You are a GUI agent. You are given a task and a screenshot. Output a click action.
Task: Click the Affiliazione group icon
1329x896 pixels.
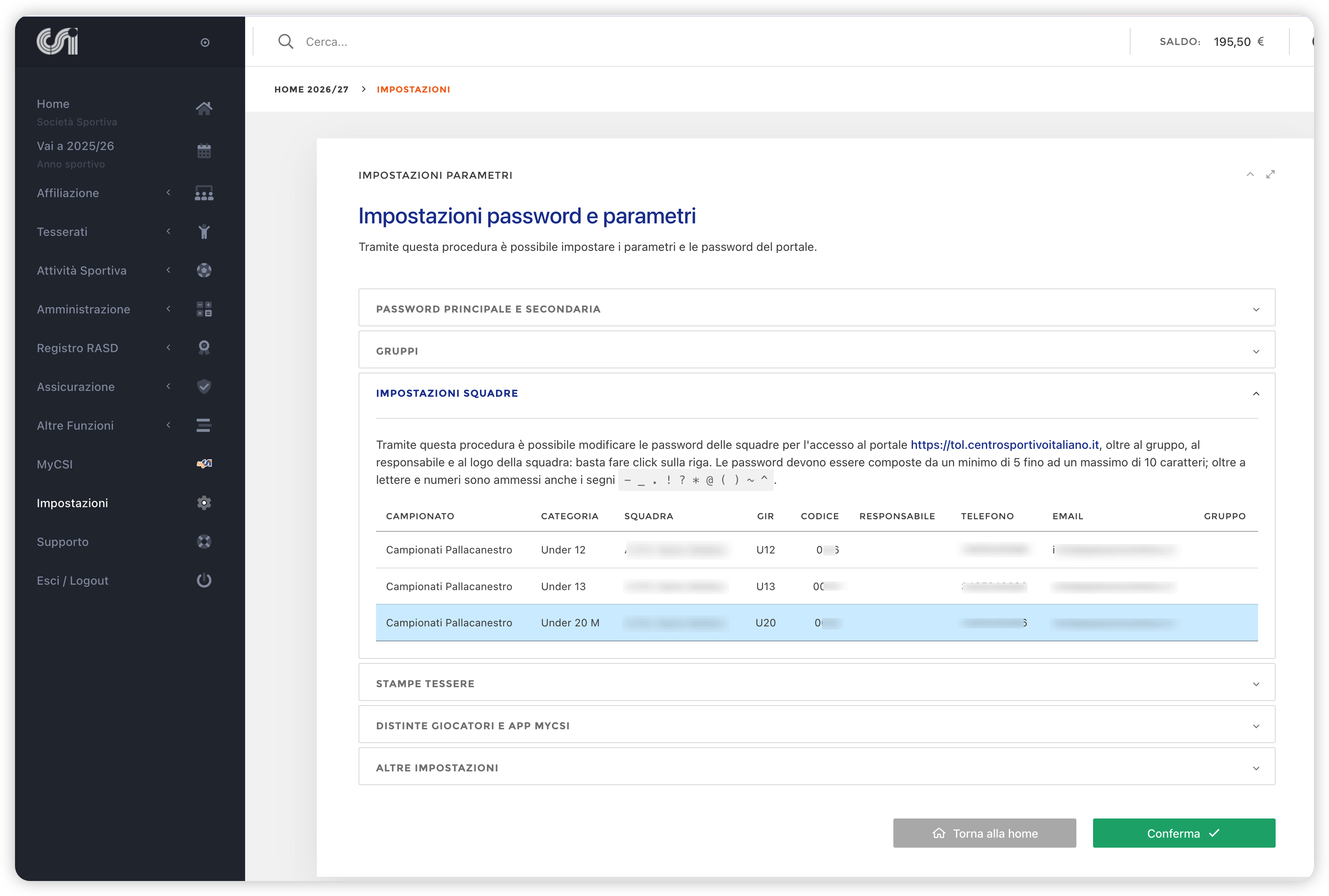[204, 193]
